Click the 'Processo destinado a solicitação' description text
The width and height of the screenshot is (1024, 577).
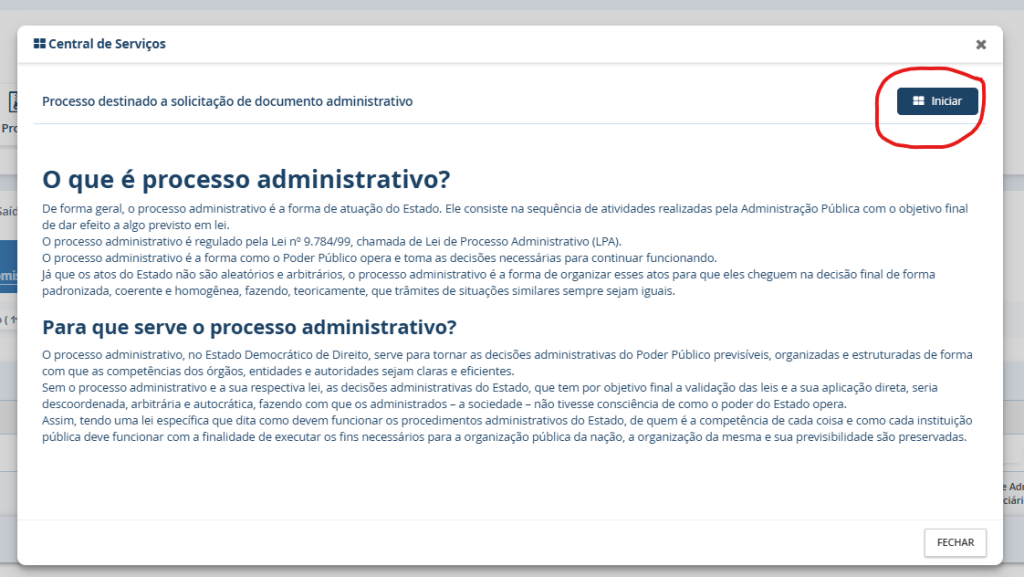(227, 101)
